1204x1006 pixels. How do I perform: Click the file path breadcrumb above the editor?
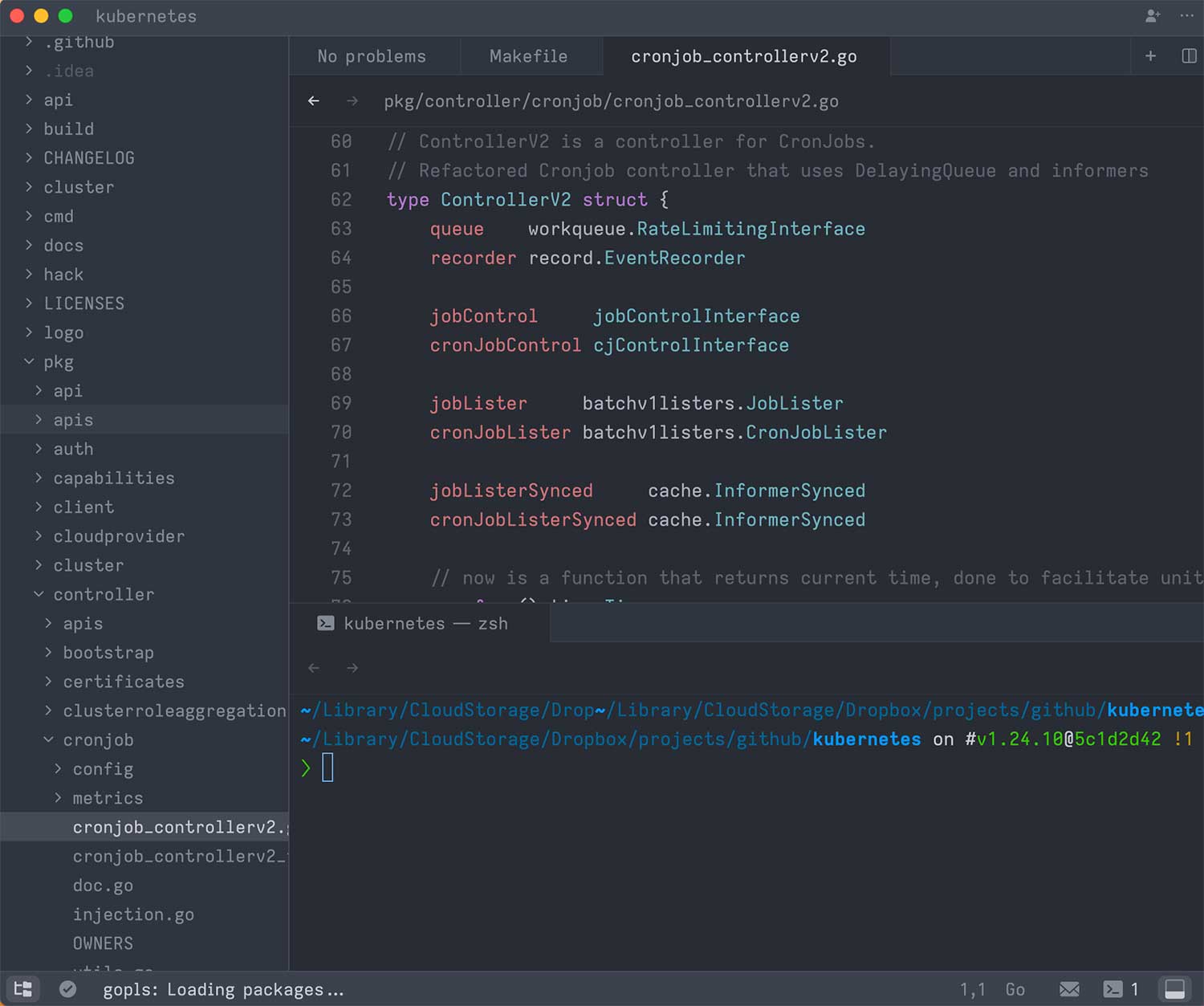[611, 101]
